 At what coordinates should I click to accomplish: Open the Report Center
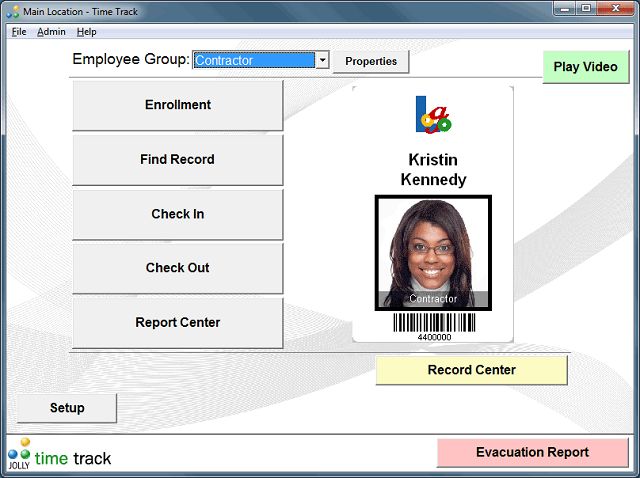tap(178, 323)
